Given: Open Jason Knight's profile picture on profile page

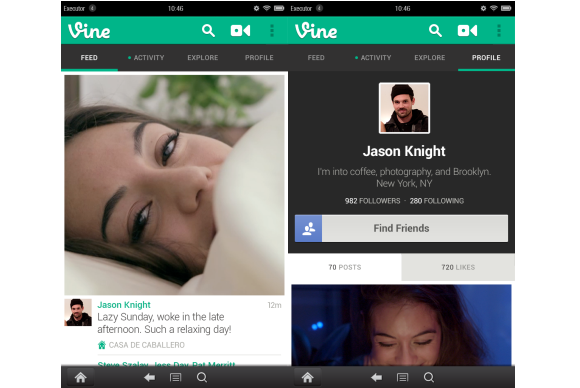Looking at the screenshot, I should point(404,108).
